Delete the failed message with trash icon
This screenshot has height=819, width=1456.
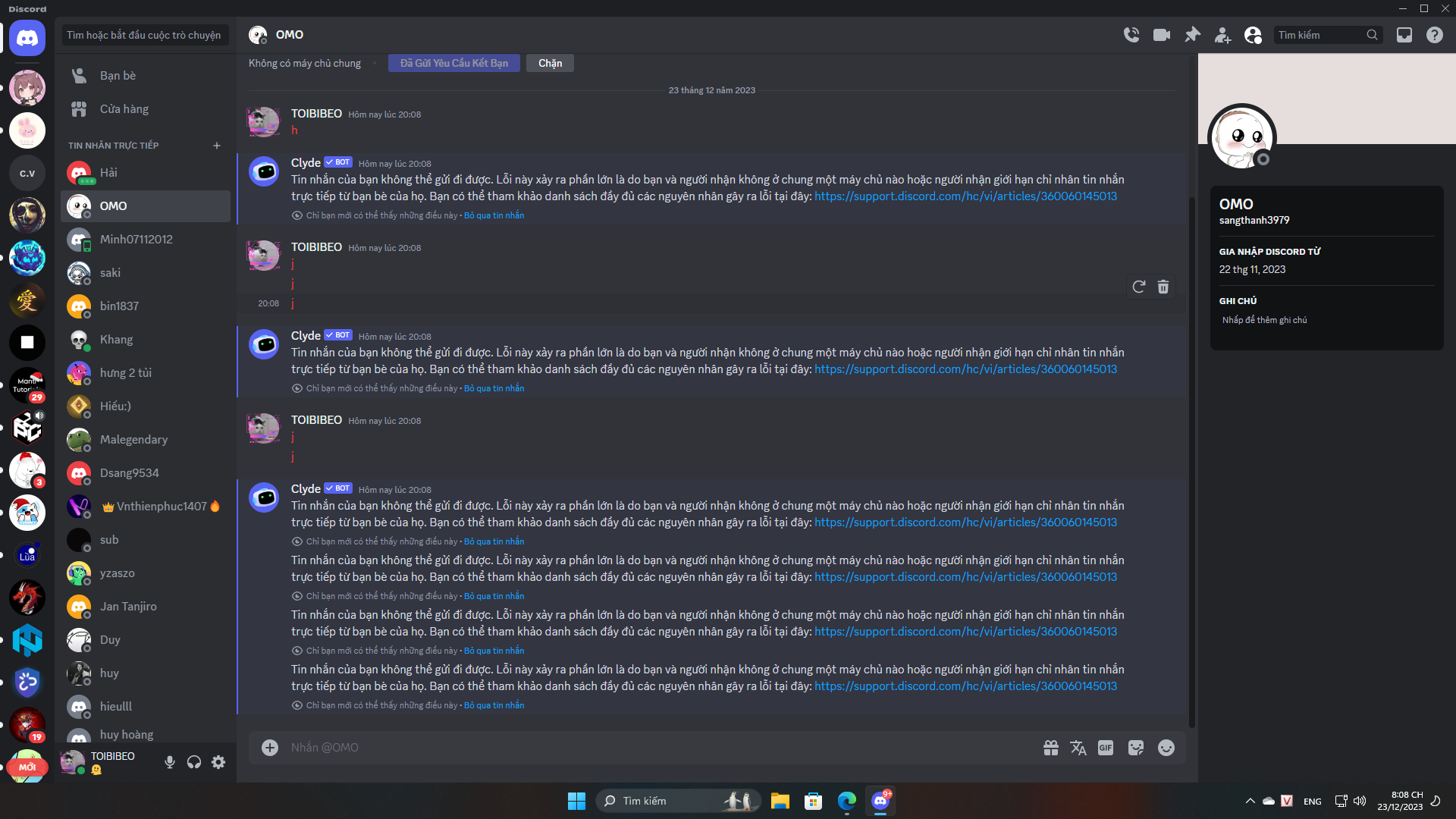click(1163, 287)
